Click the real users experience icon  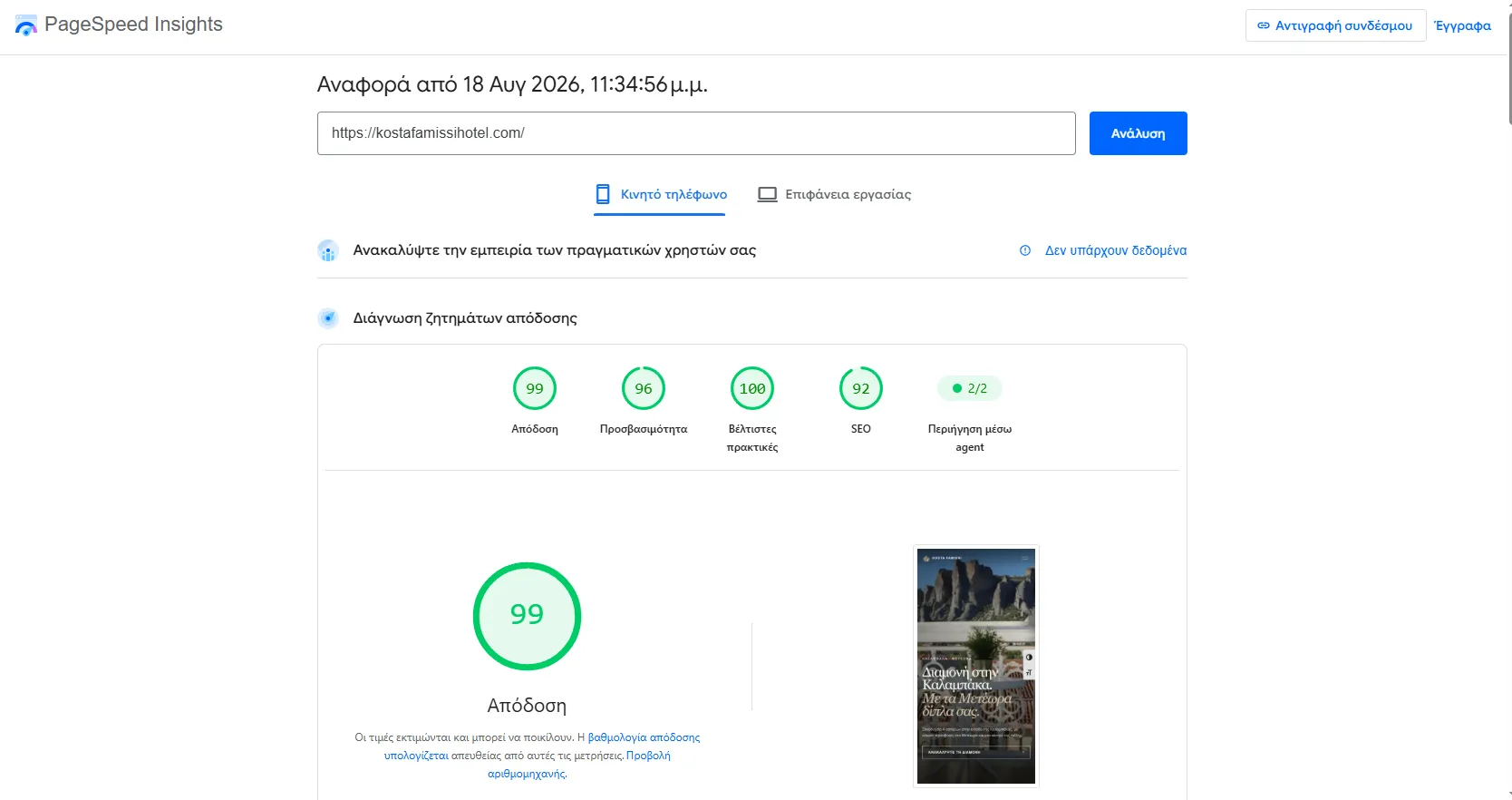328,250
